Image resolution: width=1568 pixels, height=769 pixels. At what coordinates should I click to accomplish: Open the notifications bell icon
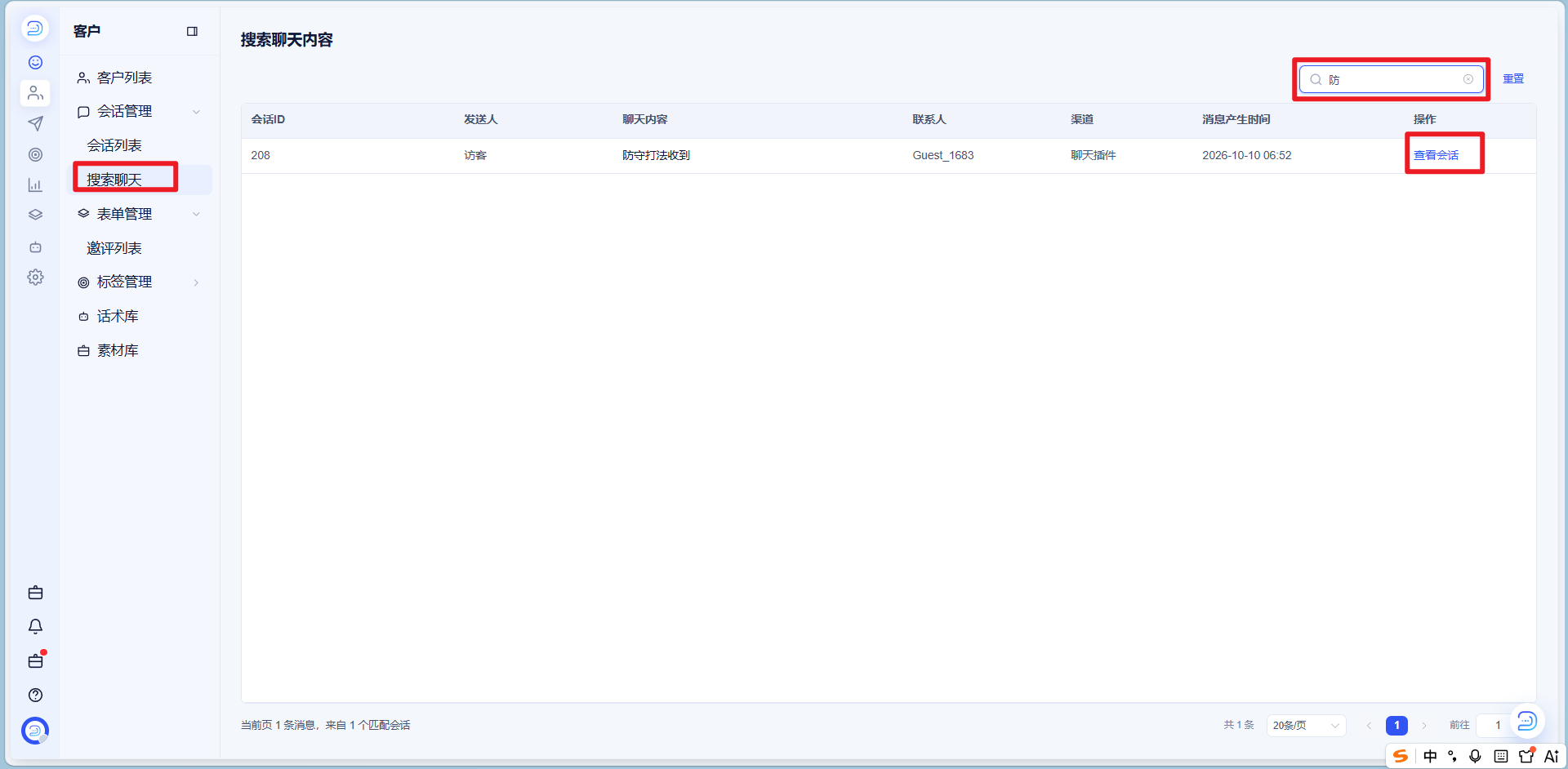[x=35, y=626]
